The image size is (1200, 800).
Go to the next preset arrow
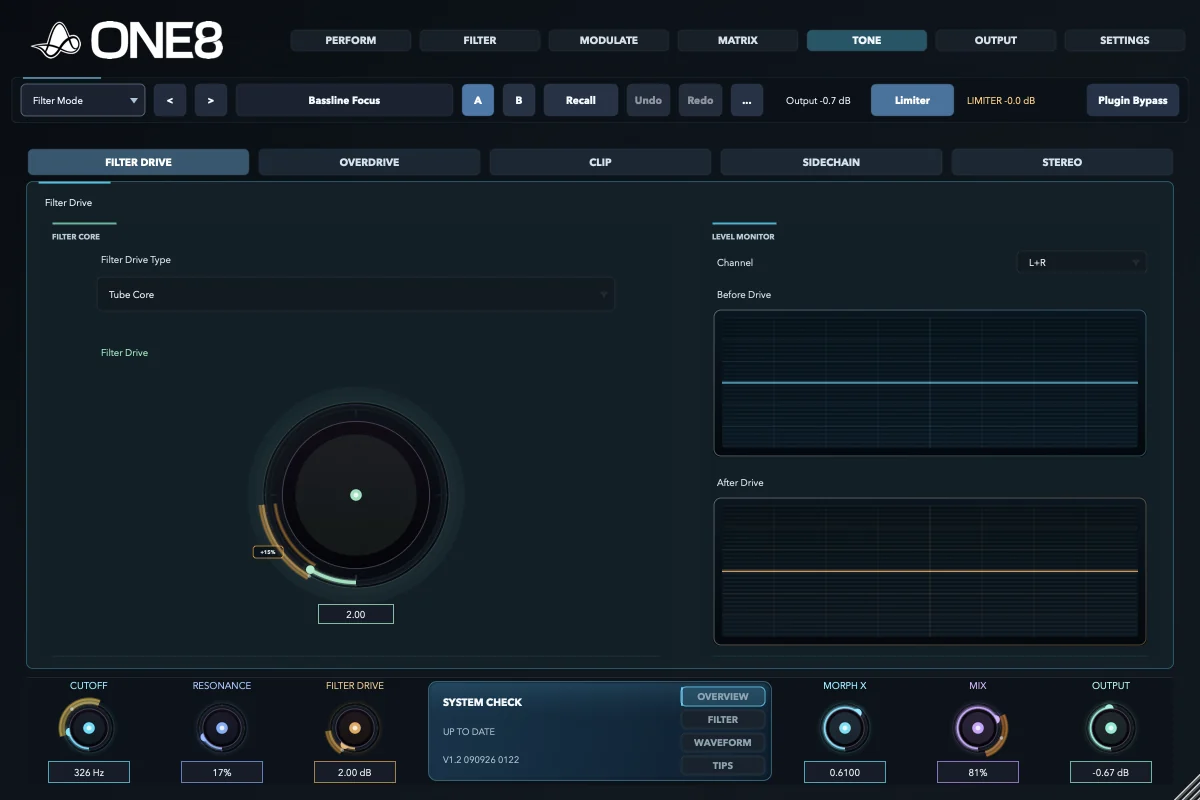pos(211,100)
